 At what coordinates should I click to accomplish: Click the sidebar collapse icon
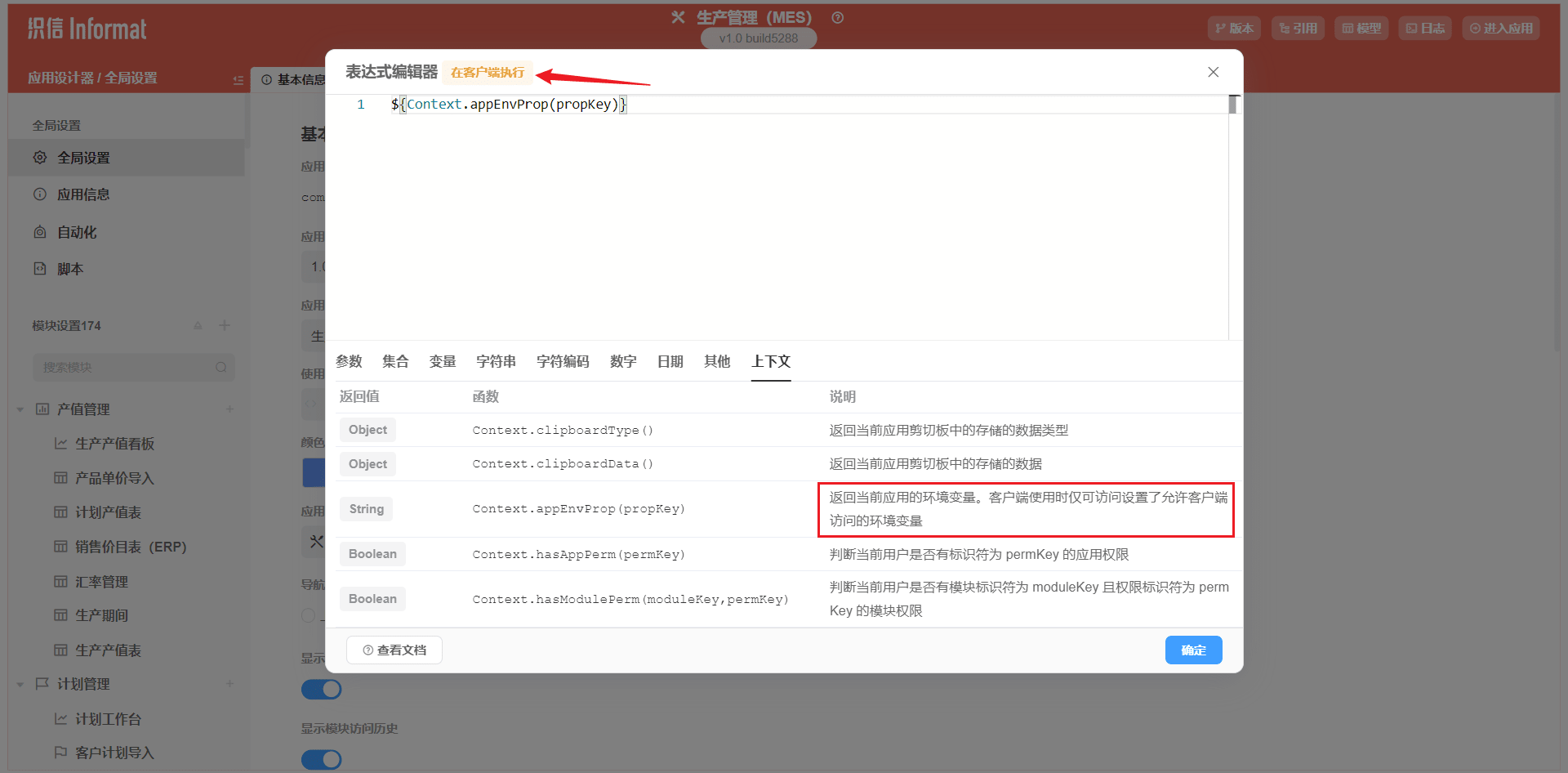[238, 79]
